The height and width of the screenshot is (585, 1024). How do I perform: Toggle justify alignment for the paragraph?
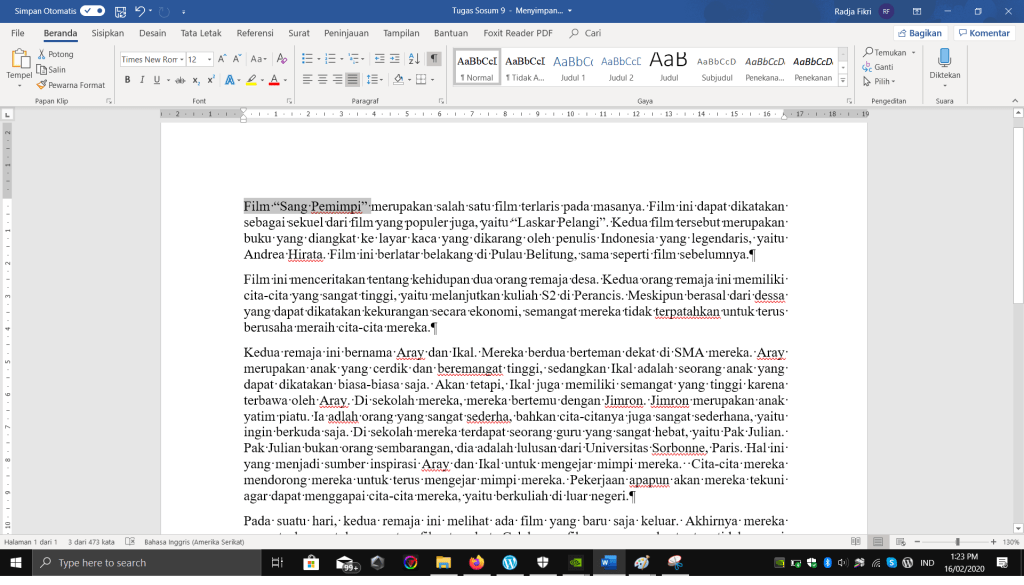coord(353,80)
